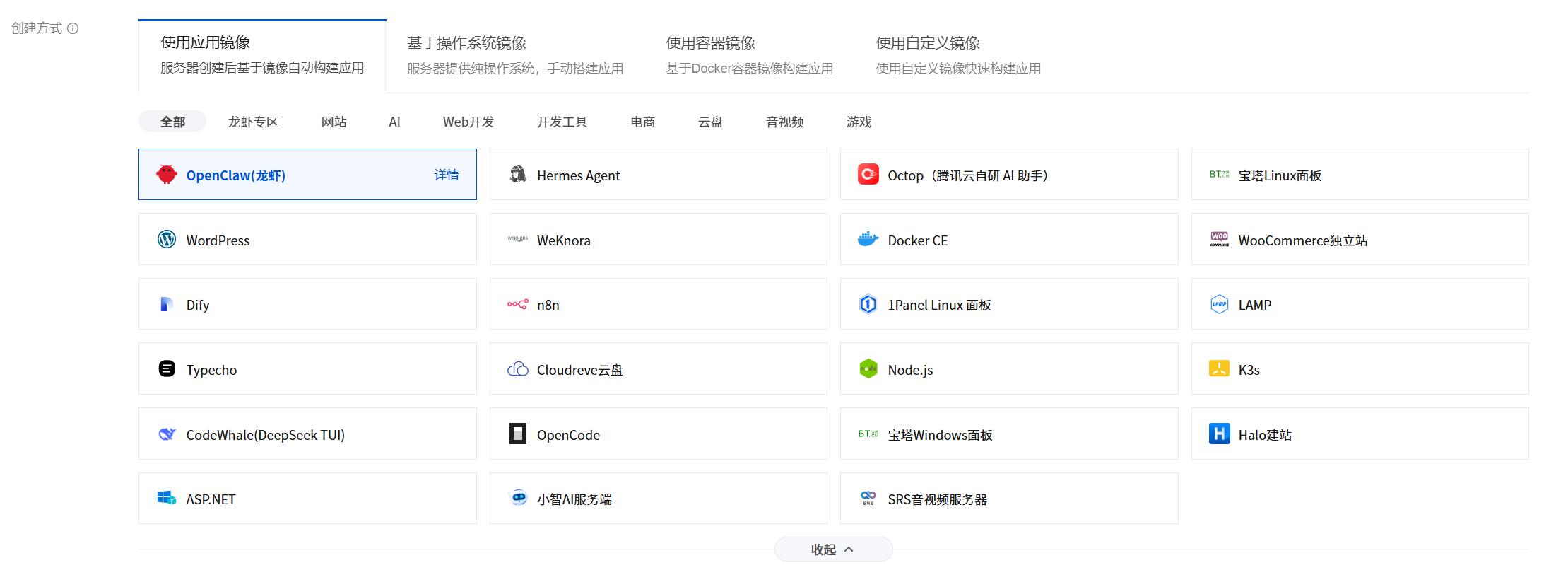Filter by 游戏 category

pyautogui.click(x=859, y=122)
